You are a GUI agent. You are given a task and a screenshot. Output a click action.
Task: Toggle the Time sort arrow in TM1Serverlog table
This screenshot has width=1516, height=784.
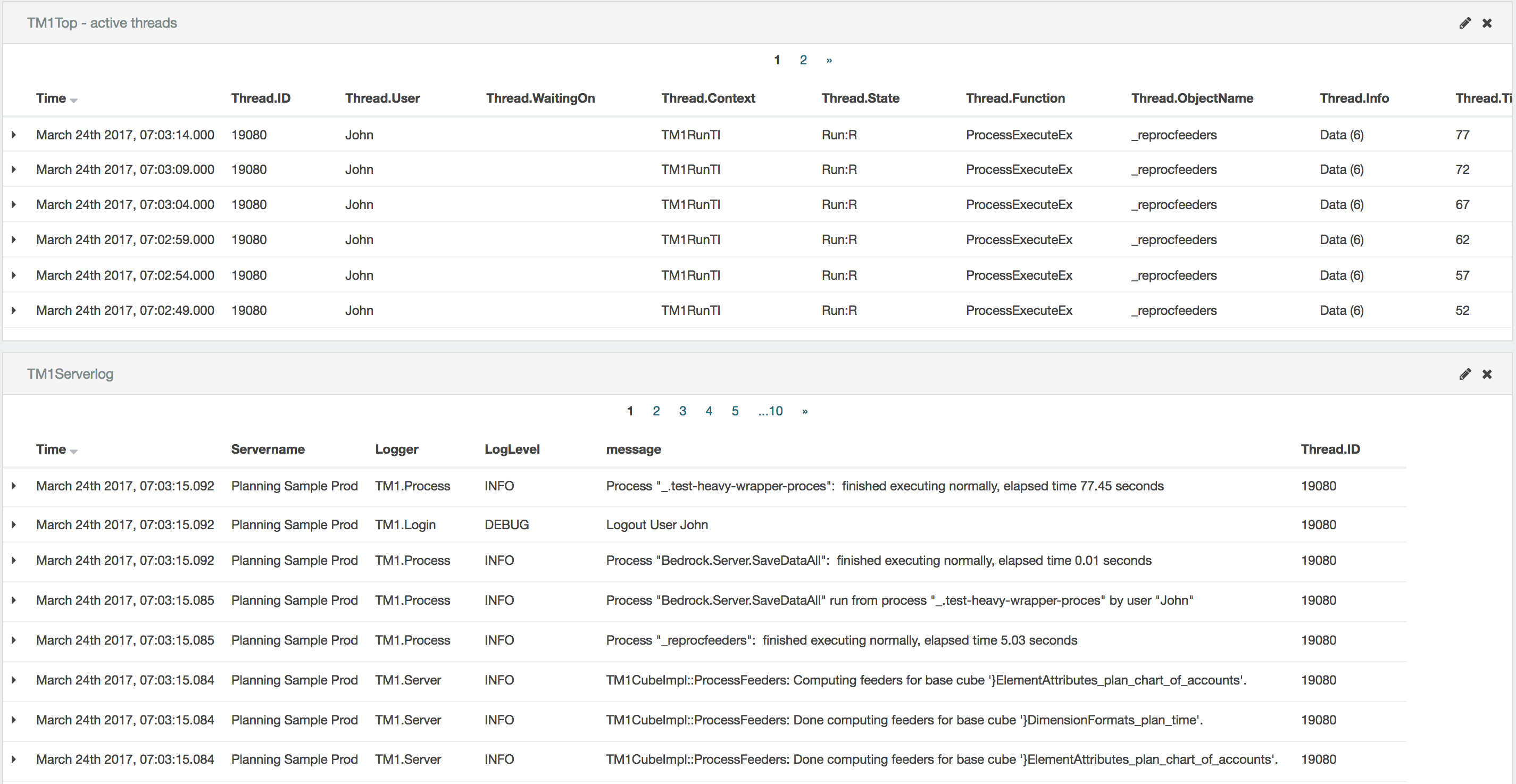(73, 451)
